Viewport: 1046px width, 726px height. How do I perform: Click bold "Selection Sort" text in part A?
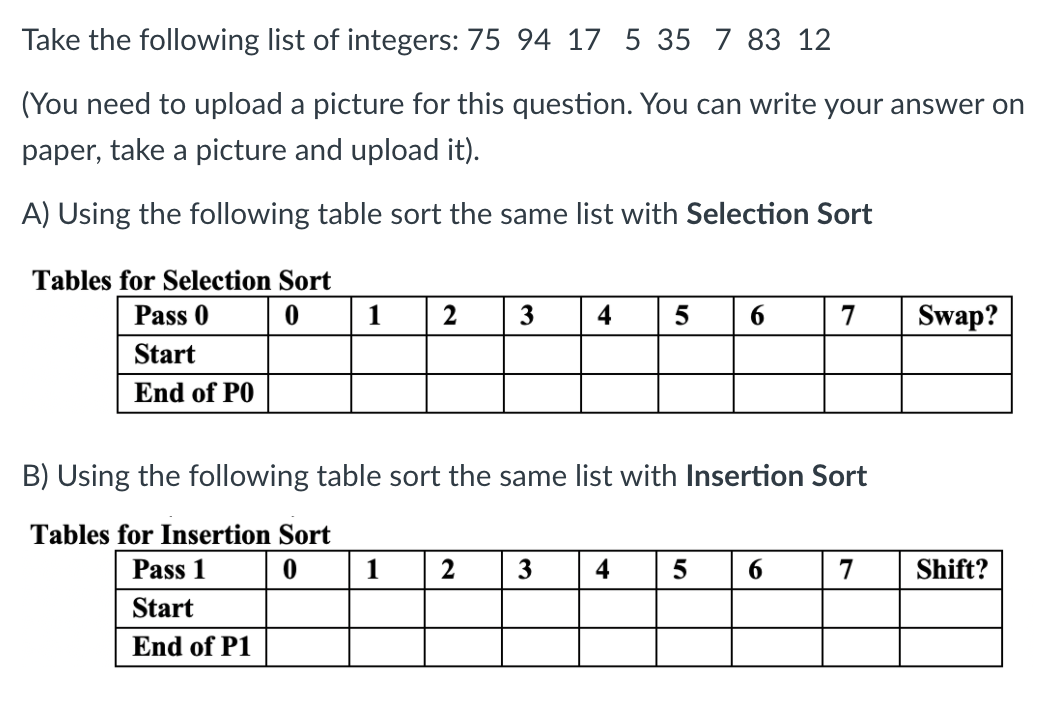pyautogui.click(x=779, y=214)
